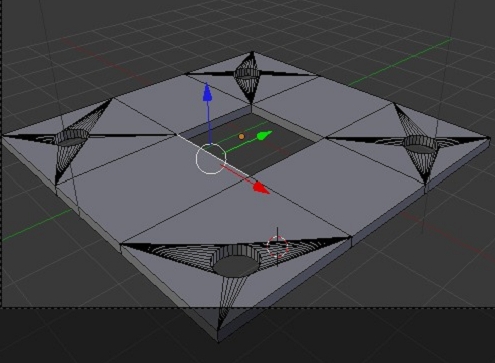Click the white circle at the gizmo center
495x363 pixels.
coord(211,159)
